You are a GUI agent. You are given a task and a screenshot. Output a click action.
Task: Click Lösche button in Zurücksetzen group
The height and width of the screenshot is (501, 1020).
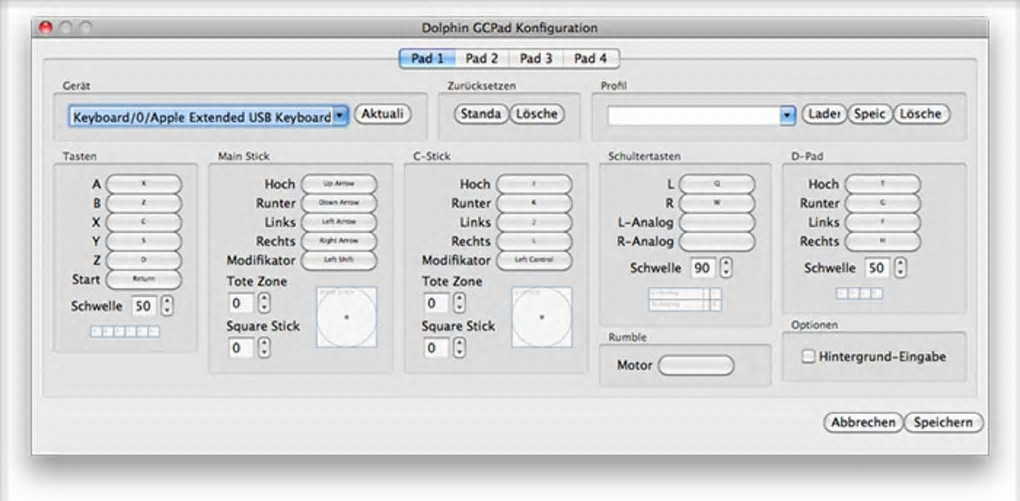[x=537, y=114]
